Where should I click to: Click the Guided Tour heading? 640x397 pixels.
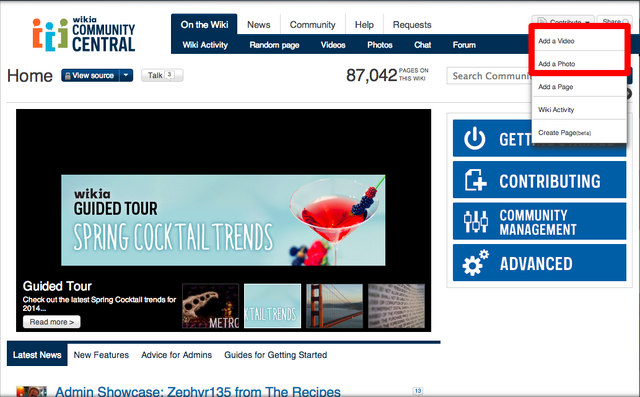pyautogui.click(x=57, y=286)
